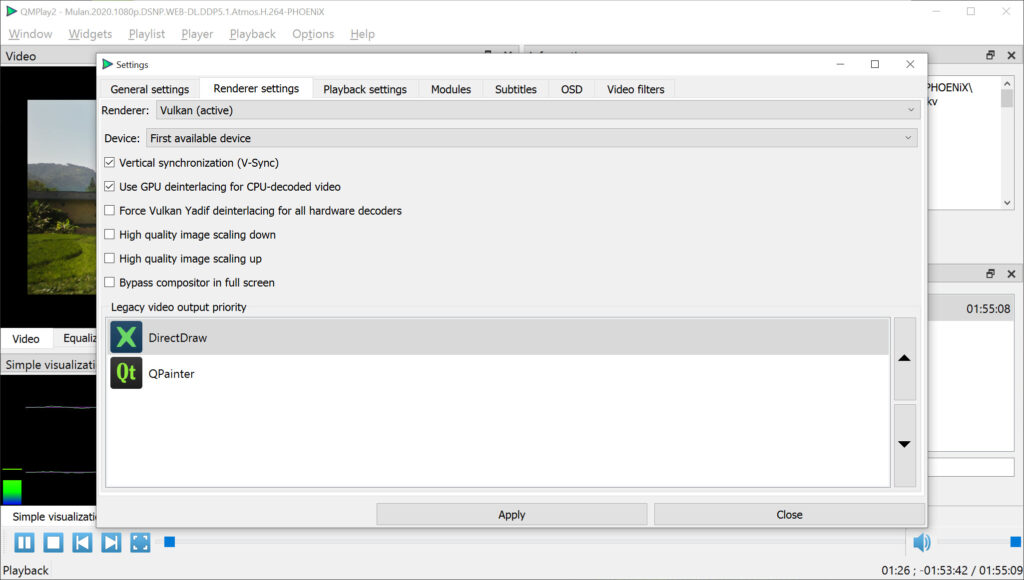Image resolution: width=1024 pixels, height=580 pixels.
Task: Mute audio via the speaker icon
Action: (x=921, y=542)
